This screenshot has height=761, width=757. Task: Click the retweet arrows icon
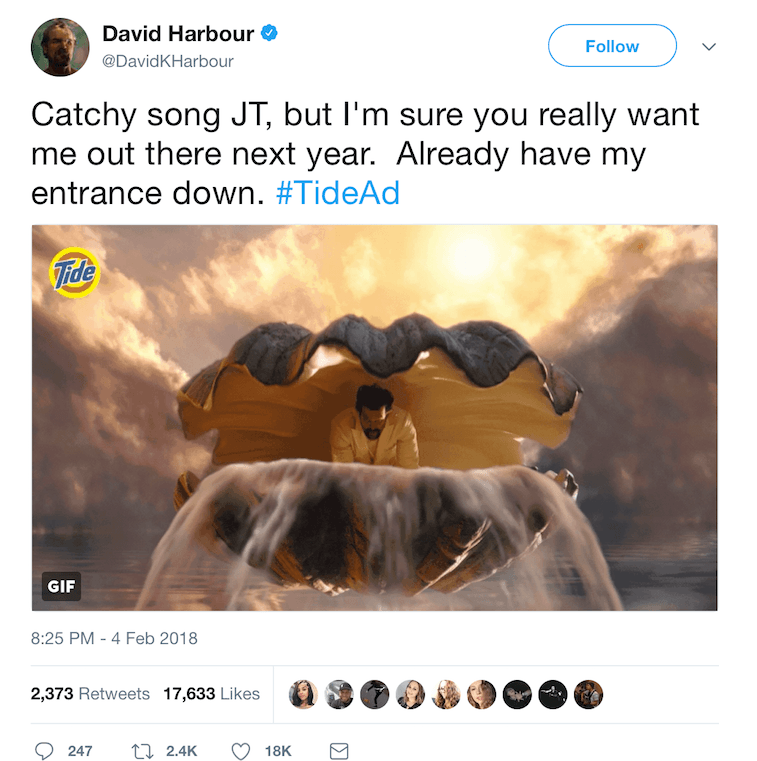click(x=143, y=751)
